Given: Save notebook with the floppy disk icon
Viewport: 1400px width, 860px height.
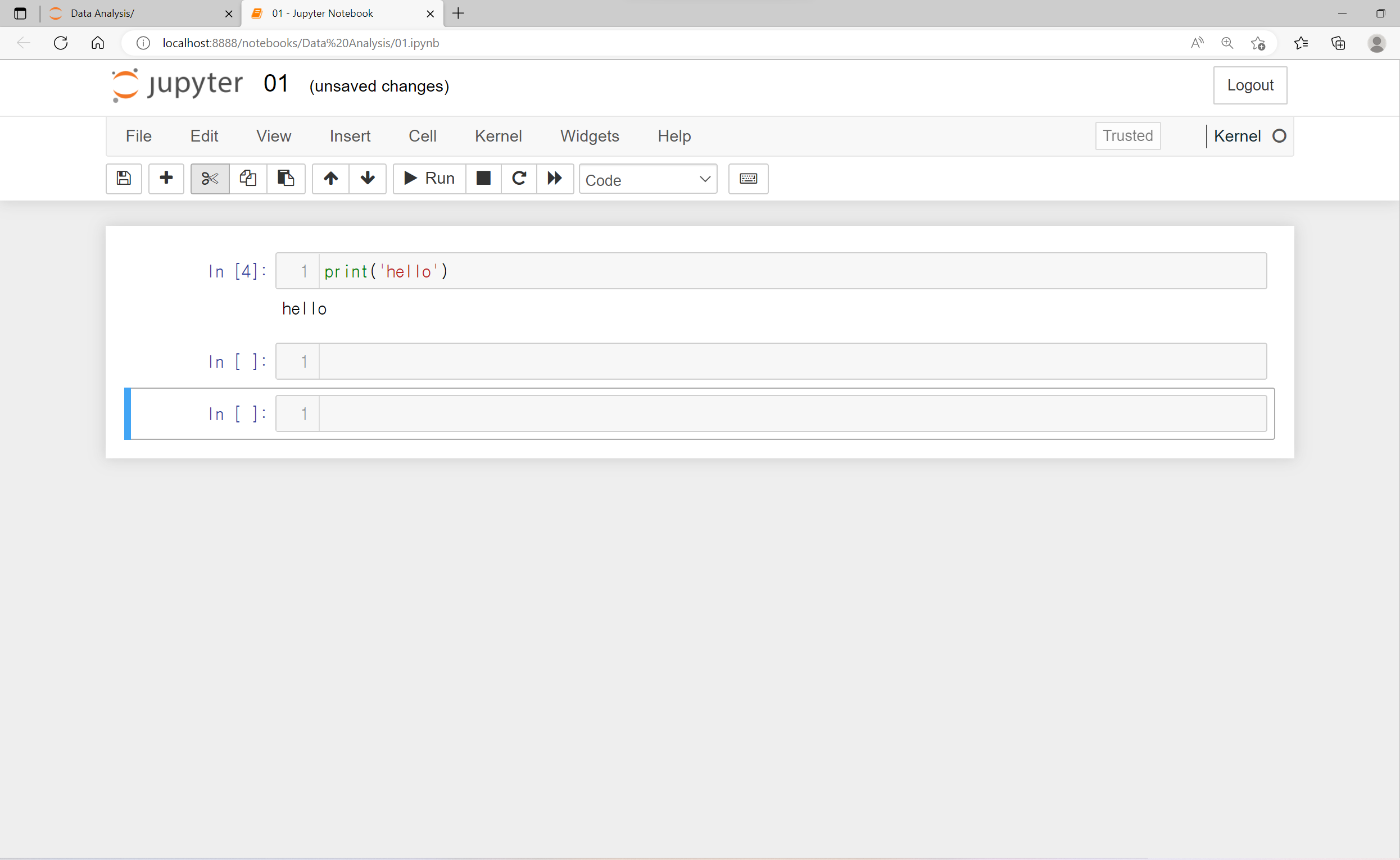Looking at the screenshot, I should (124, 179).
